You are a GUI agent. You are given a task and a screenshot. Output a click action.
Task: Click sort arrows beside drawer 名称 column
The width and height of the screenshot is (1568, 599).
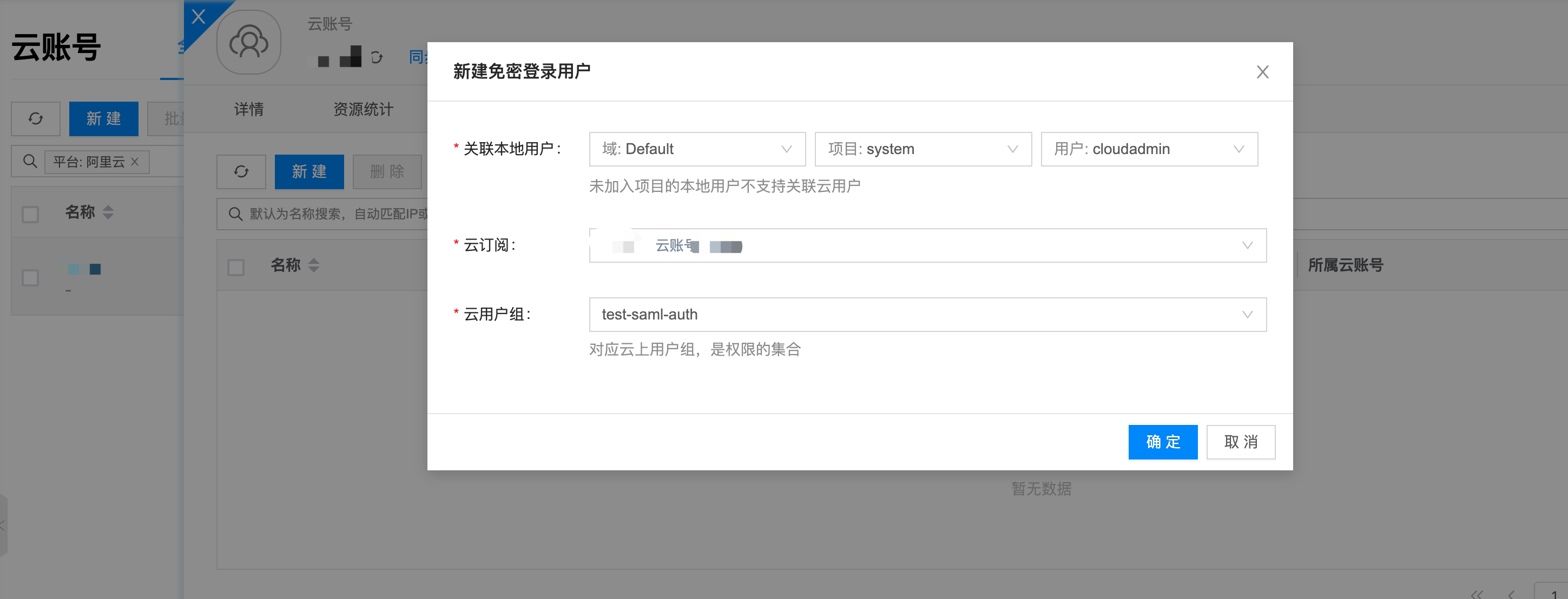coord(313,265)
